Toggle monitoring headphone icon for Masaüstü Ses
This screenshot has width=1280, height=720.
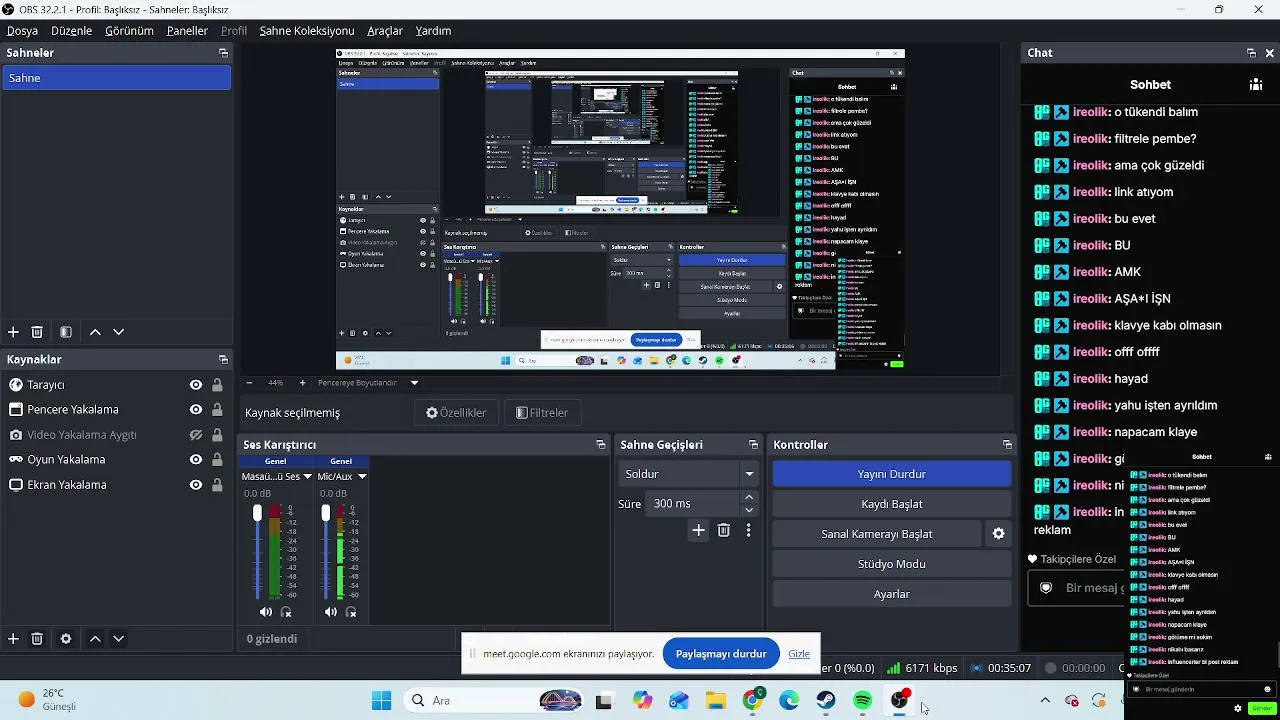pyautogui.click(x=286, y=612)
